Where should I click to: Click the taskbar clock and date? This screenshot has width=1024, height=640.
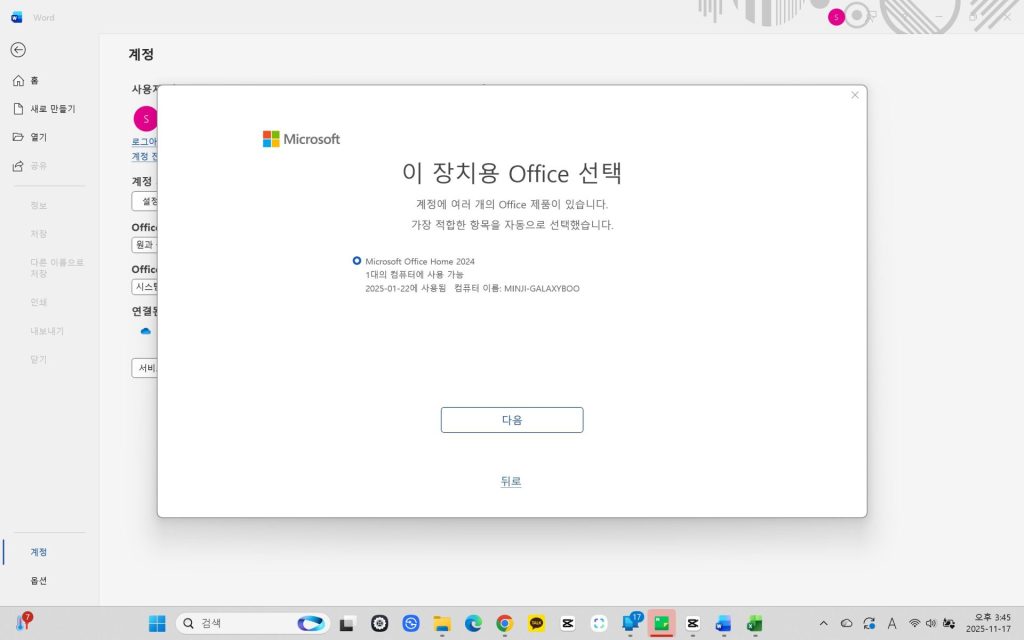(x=988, y=624)
